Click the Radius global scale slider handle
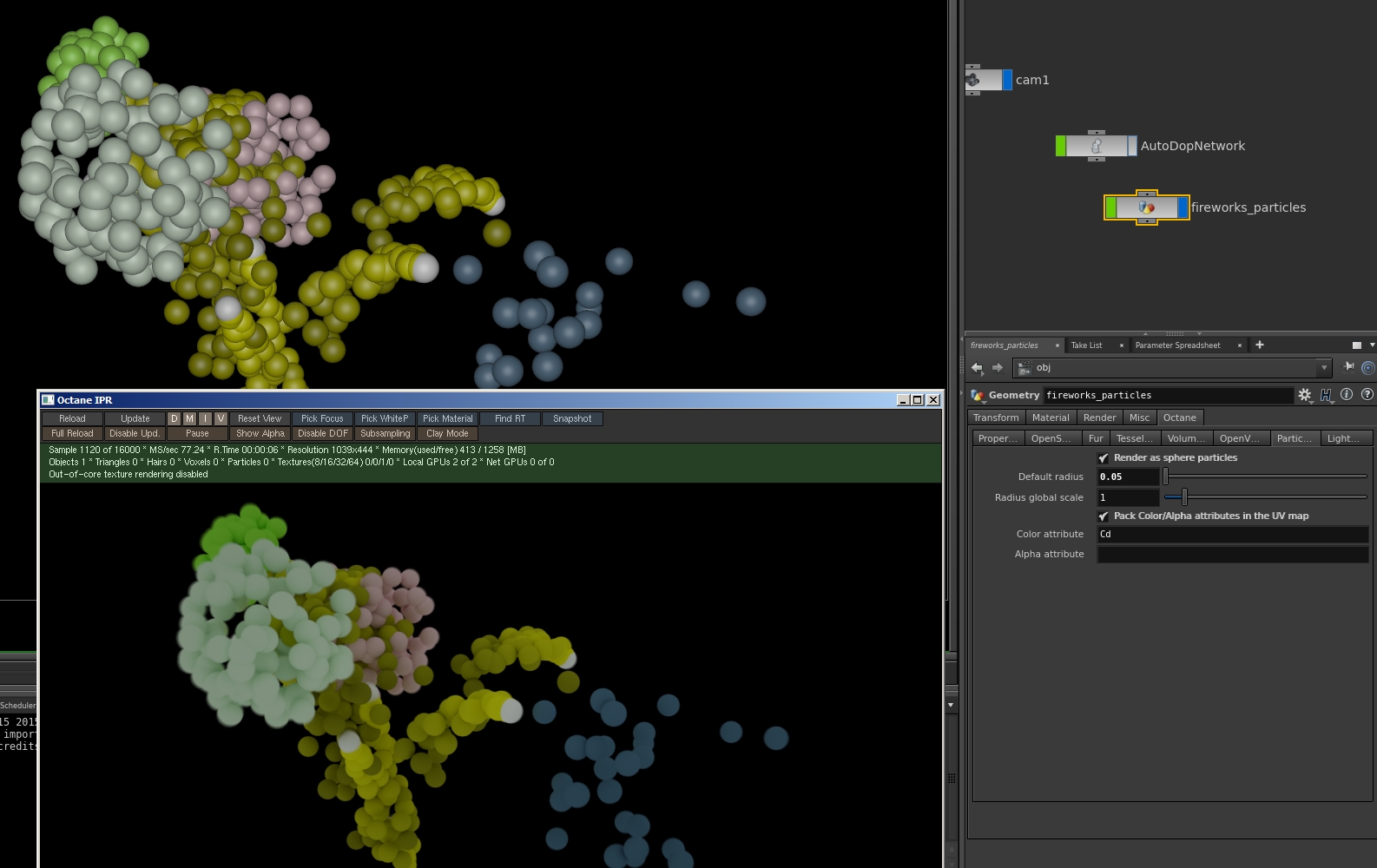 pos(1184,497)
